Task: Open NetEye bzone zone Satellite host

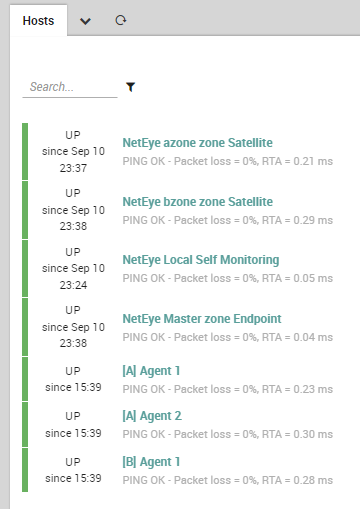Action: (197, 202)
